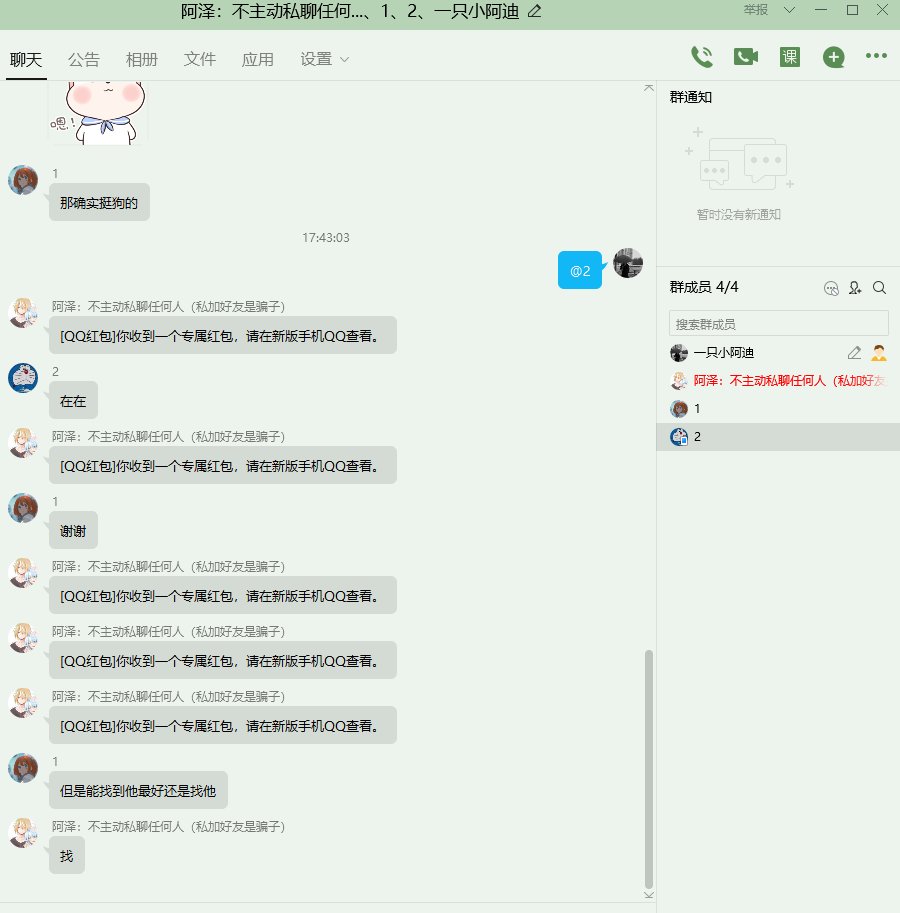
Task: Click 阿泽's avatar next to the 找 message
Action: (x=23, y=833)
